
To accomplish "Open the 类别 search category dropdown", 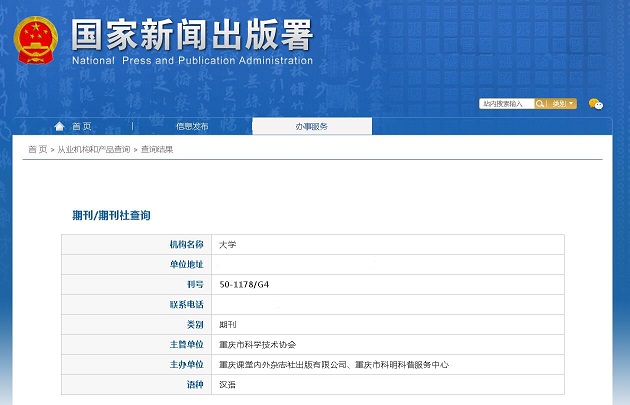I will 562,103.
